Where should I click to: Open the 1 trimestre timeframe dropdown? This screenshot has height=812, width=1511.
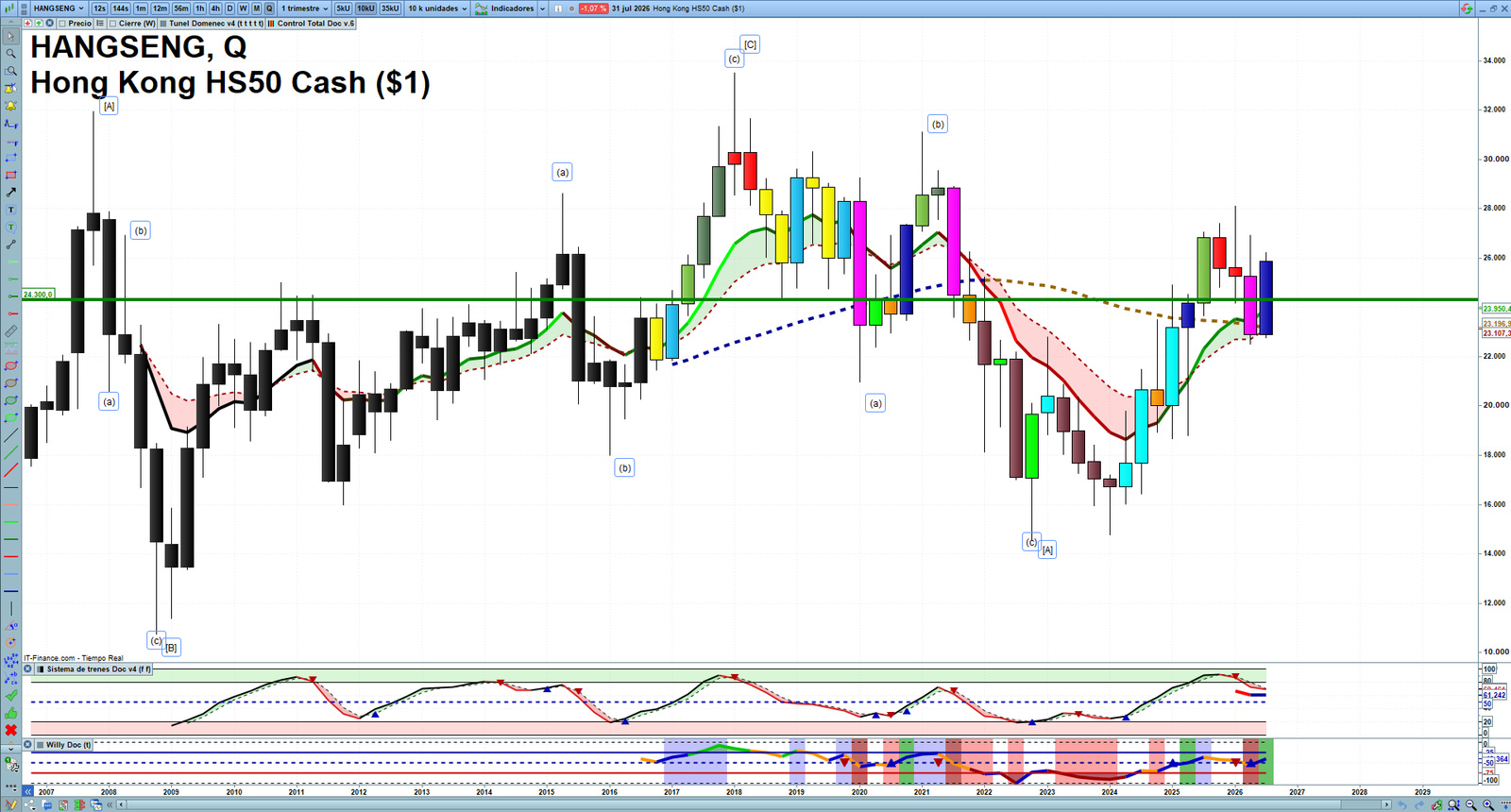[304, 8]
